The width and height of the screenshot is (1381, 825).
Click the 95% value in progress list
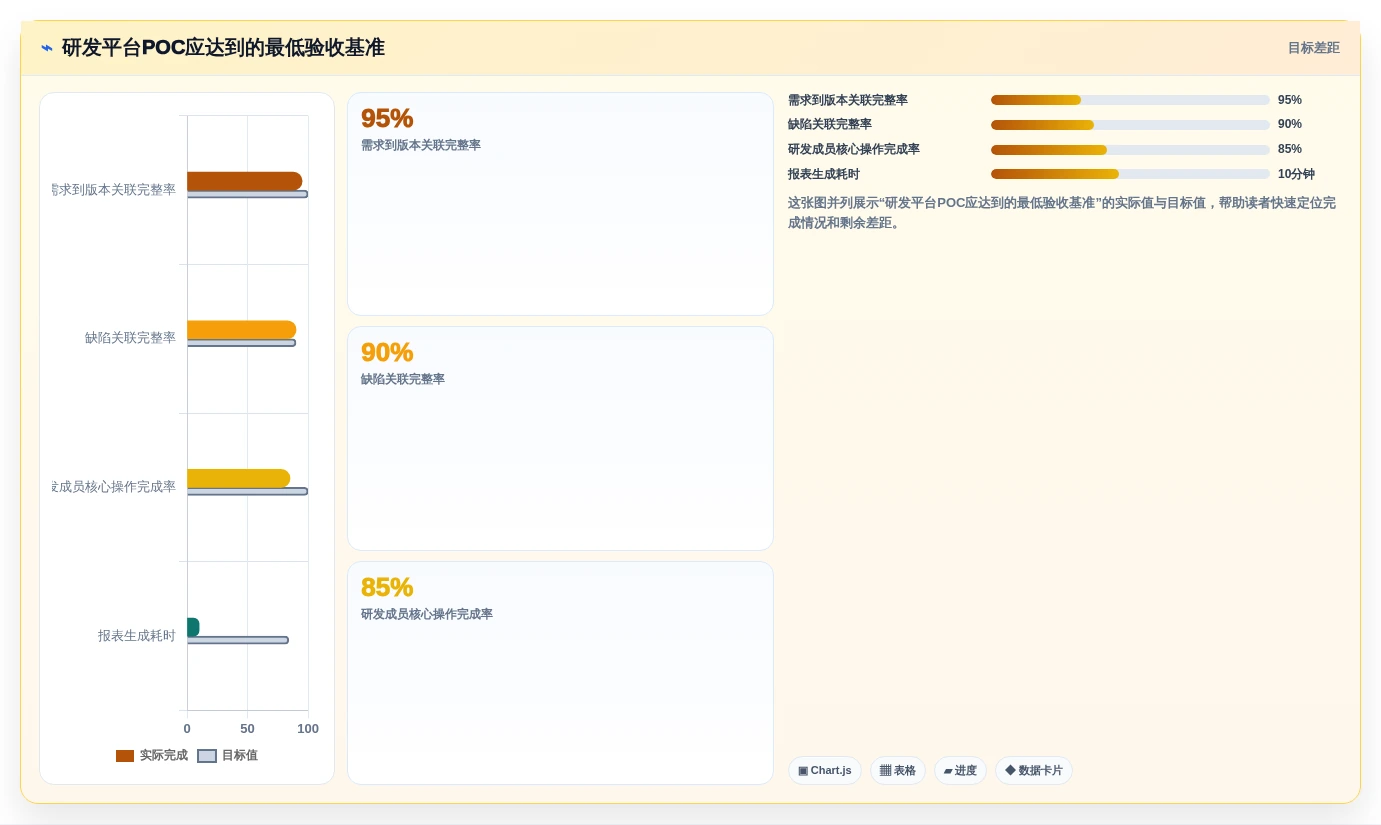[x=1290, y=100]
